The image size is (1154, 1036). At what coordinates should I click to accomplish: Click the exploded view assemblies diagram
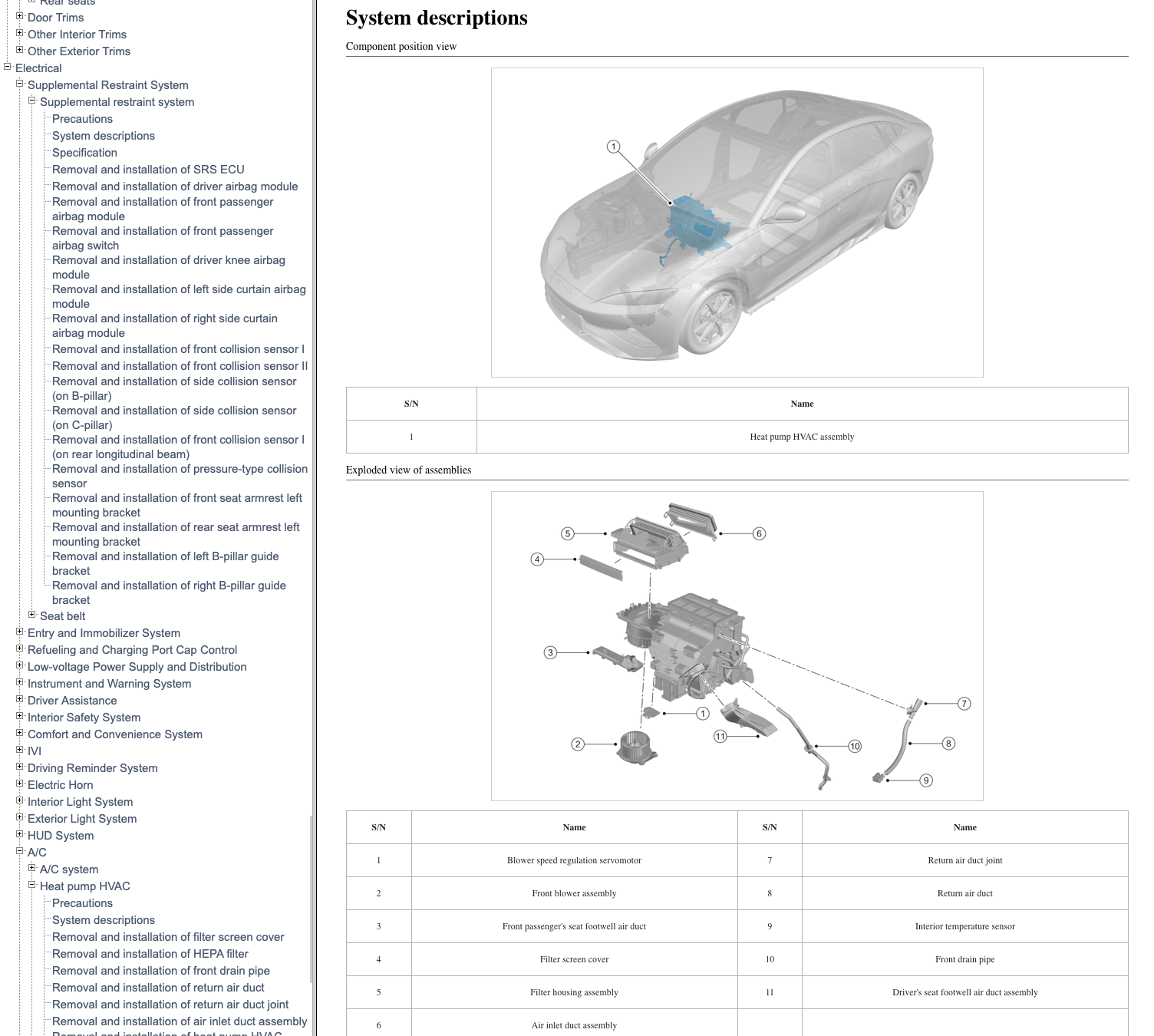point(737,646)
